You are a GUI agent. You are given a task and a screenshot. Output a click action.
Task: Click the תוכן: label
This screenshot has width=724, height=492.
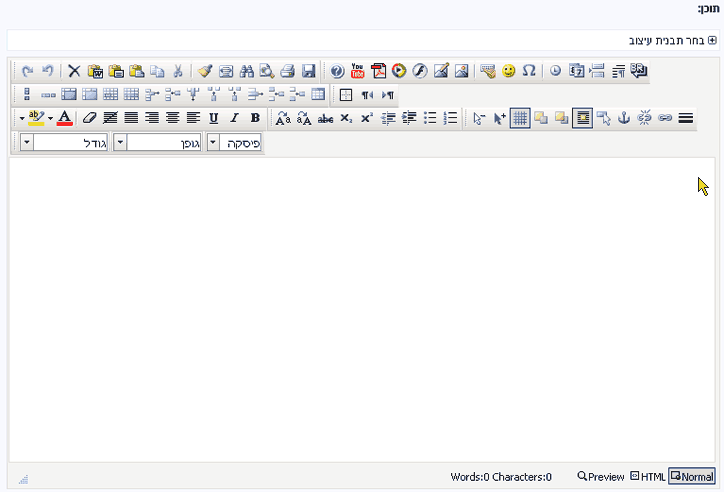(x=708, y=9)
